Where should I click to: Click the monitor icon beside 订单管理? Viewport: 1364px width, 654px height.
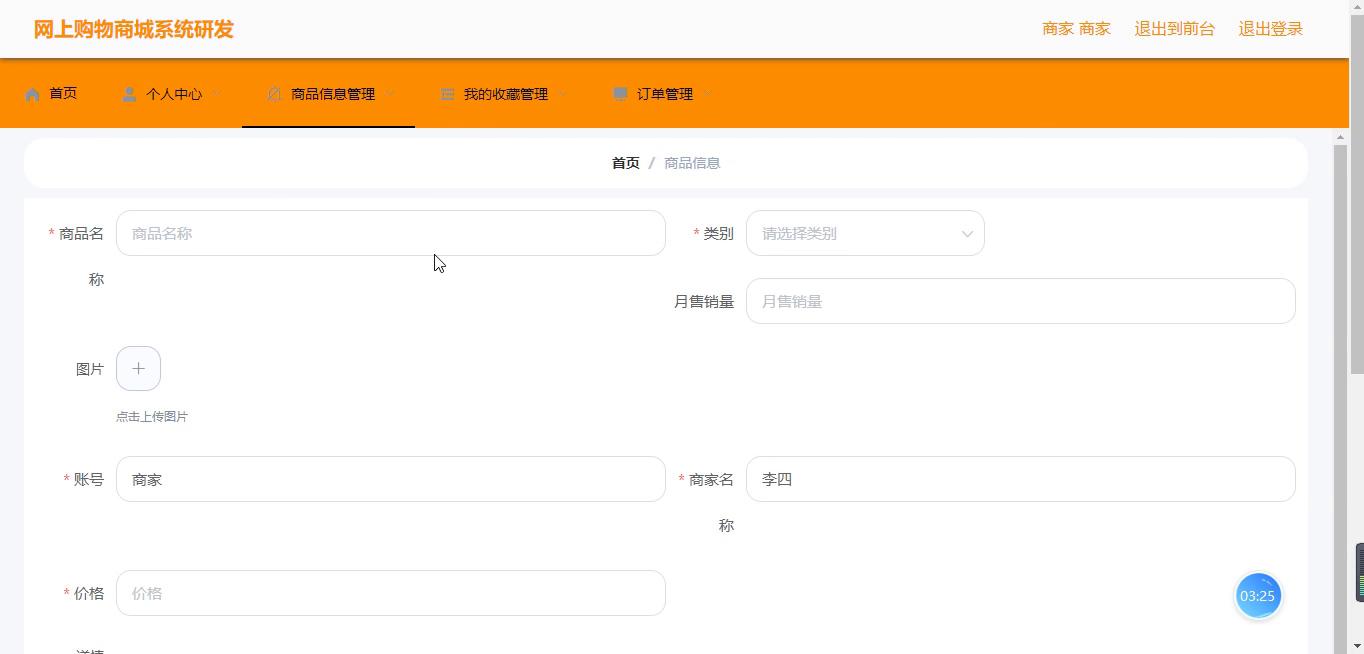tap(620, 94)
